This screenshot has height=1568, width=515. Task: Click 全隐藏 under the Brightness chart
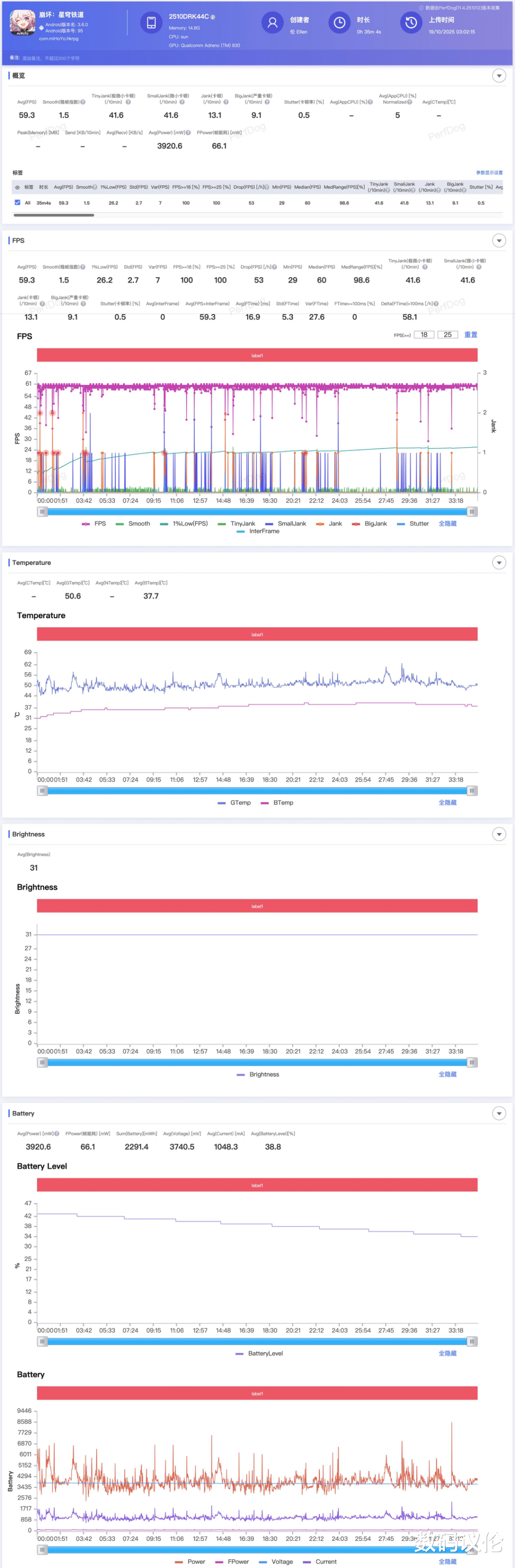(447, 1074)
